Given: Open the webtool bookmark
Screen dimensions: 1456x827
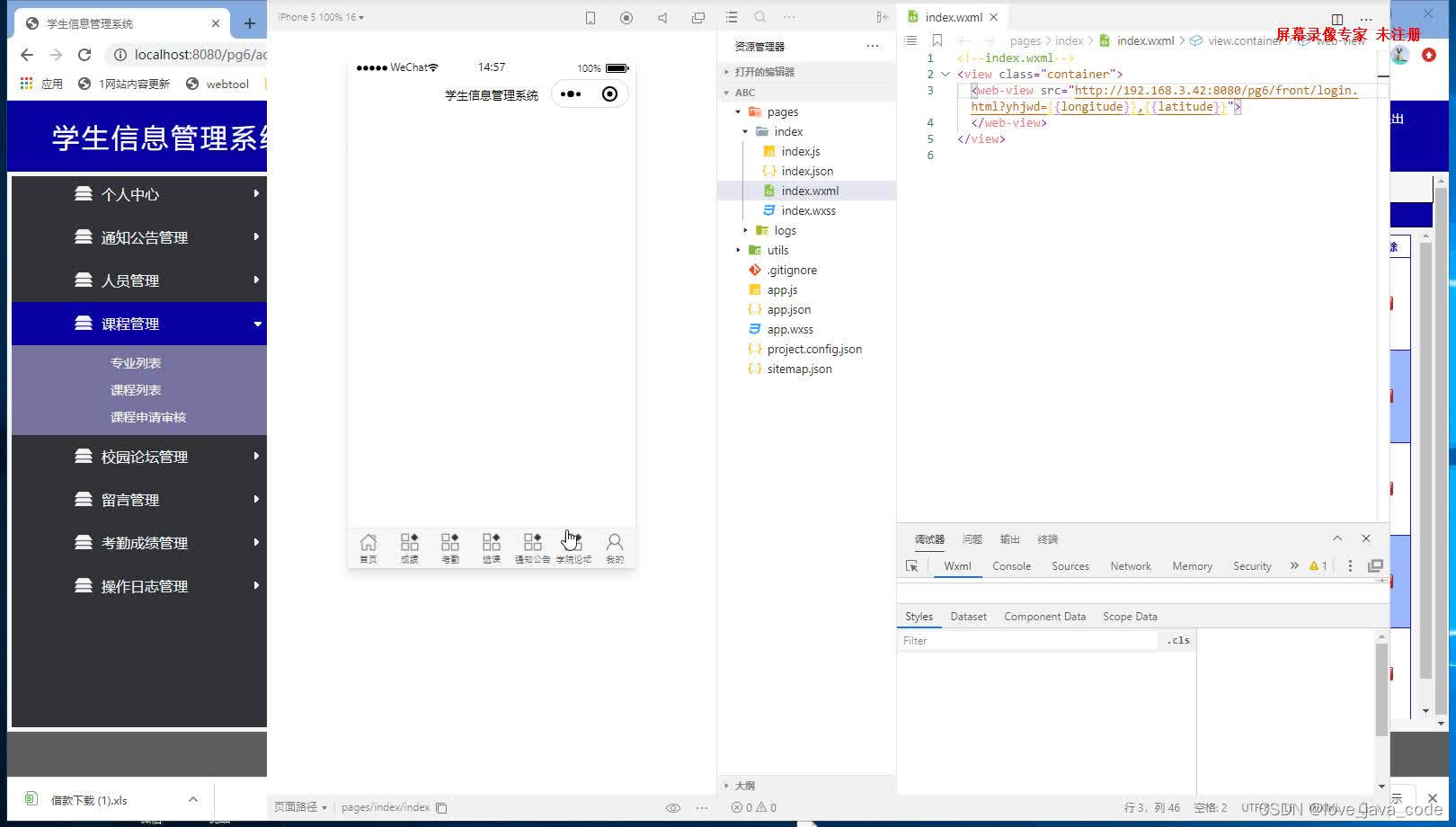Looking at the screenshot, I should tap(217, 84).
